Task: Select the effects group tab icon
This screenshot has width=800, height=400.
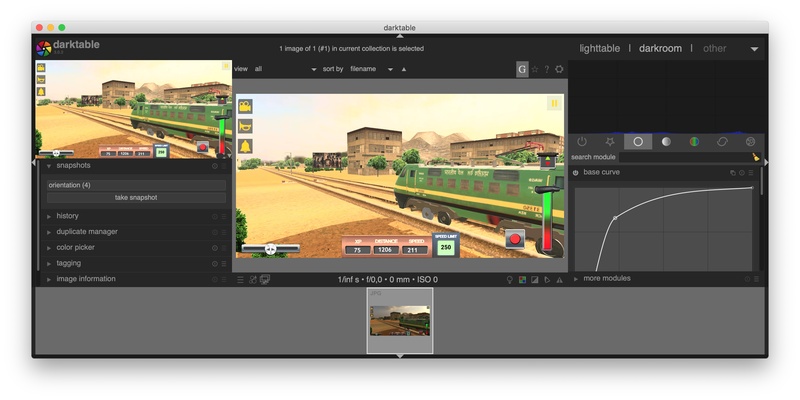Action: click(x=750, y=142)
